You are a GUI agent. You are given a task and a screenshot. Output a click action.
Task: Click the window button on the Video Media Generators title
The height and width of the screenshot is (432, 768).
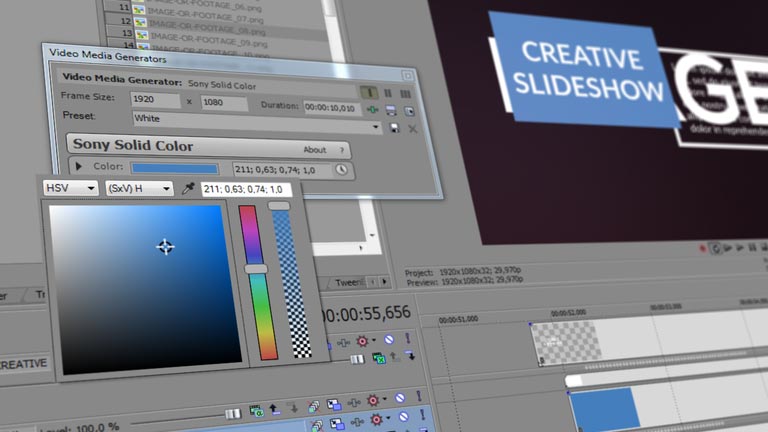click(x=408, y=76)
